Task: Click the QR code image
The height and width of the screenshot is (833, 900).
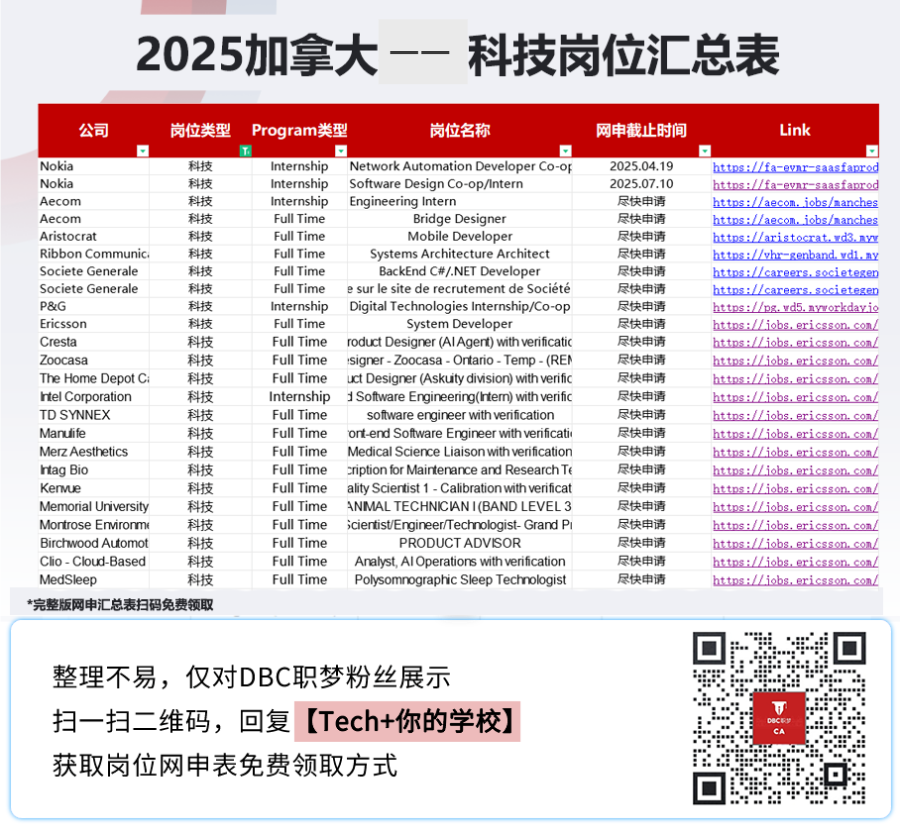Action: click(779, 718)
